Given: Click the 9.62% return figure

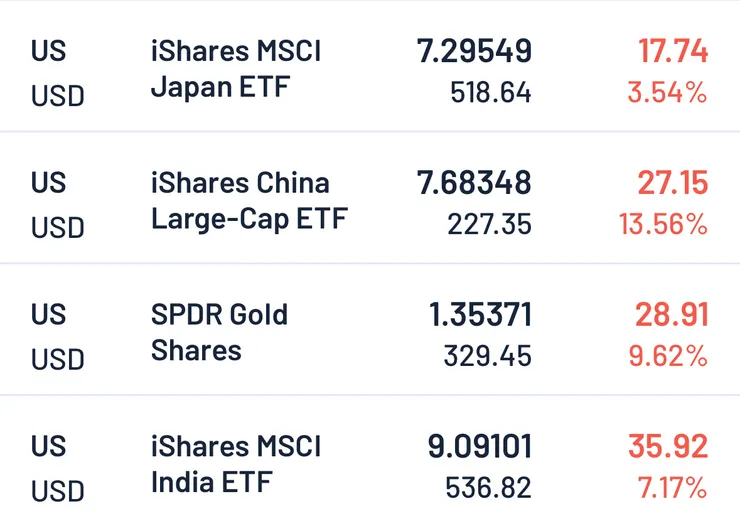Looking at the screenshot, I should click(x=667, y=357).
